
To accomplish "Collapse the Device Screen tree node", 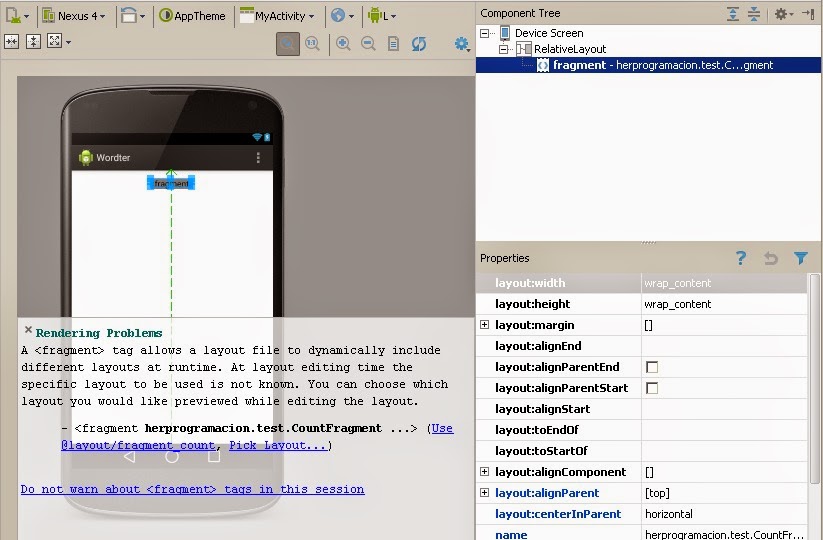I will click(x=484, y=33).
